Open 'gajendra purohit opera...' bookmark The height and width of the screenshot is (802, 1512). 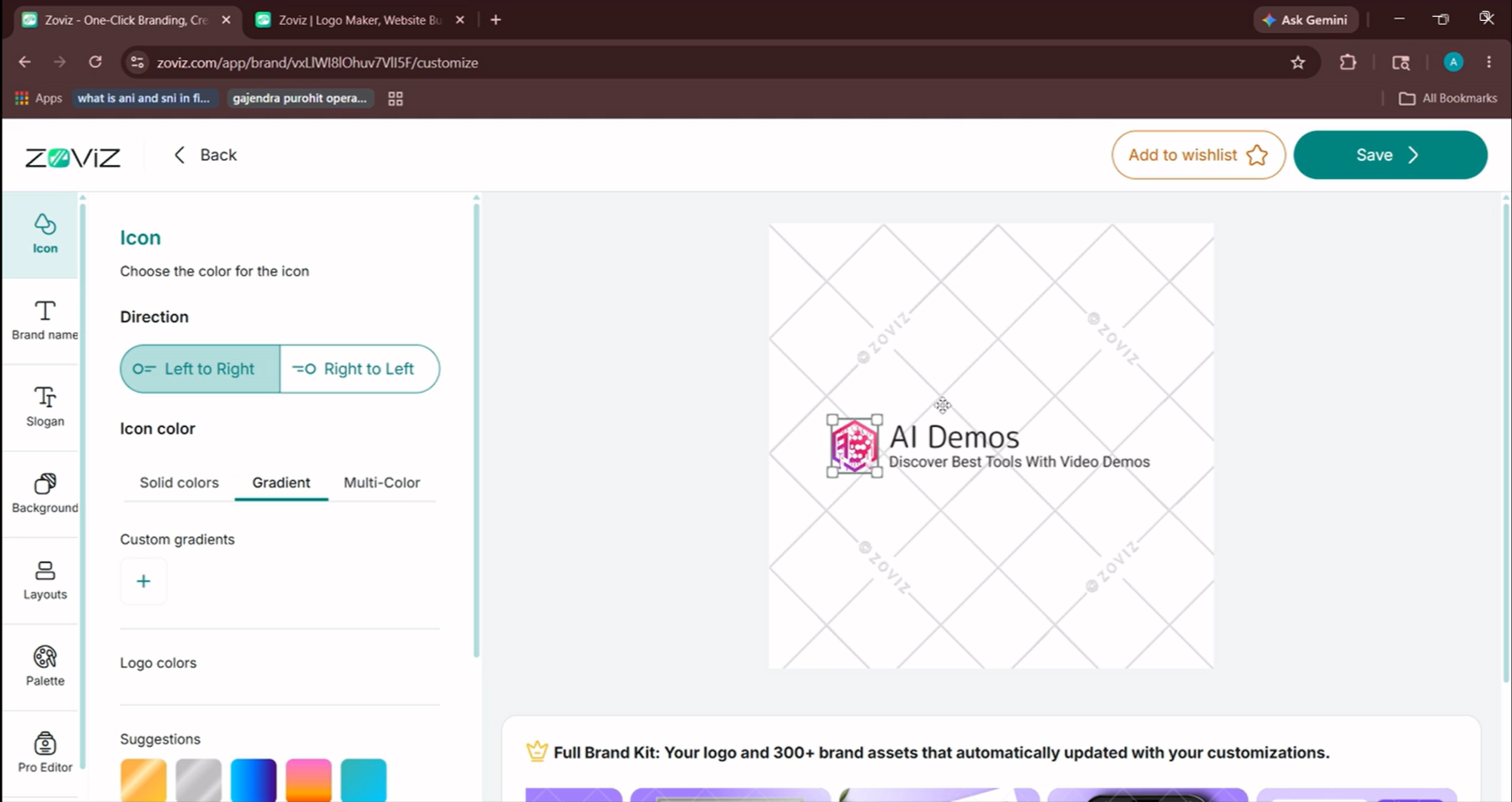click(300, 98)
